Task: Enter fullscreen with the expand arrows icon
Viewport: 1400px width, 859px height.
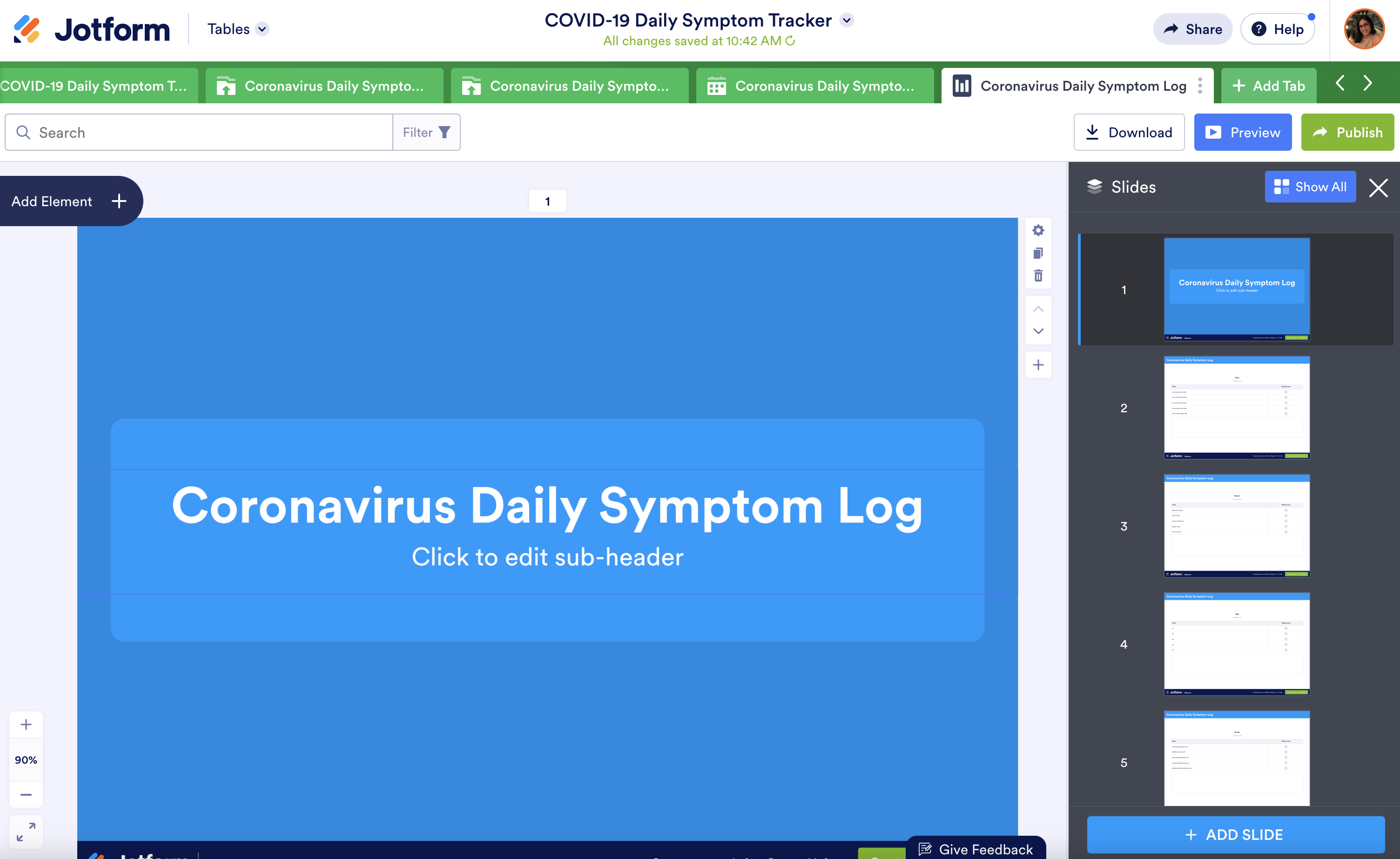Action: click(26, 832)
